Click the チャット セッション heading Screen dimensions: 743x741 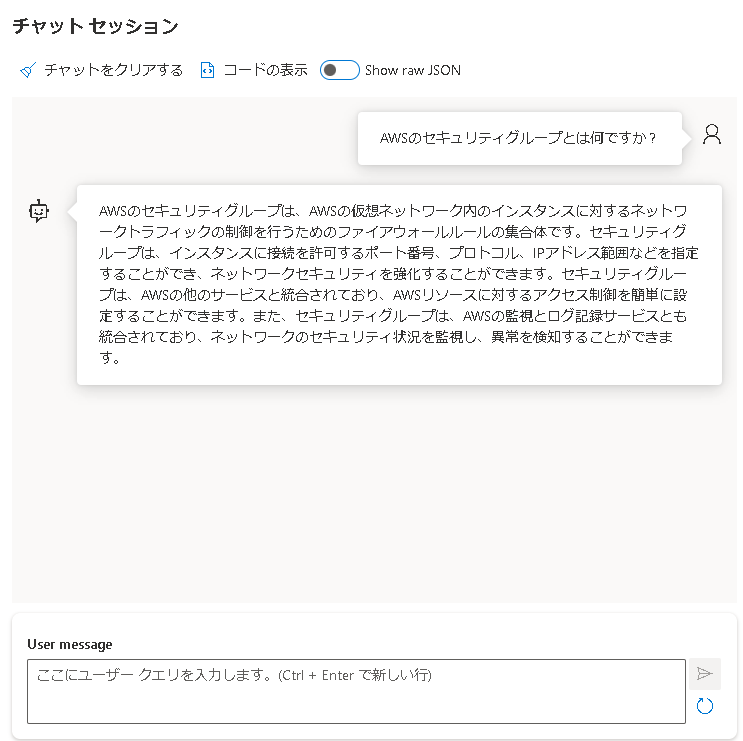[x=95, y=26]
